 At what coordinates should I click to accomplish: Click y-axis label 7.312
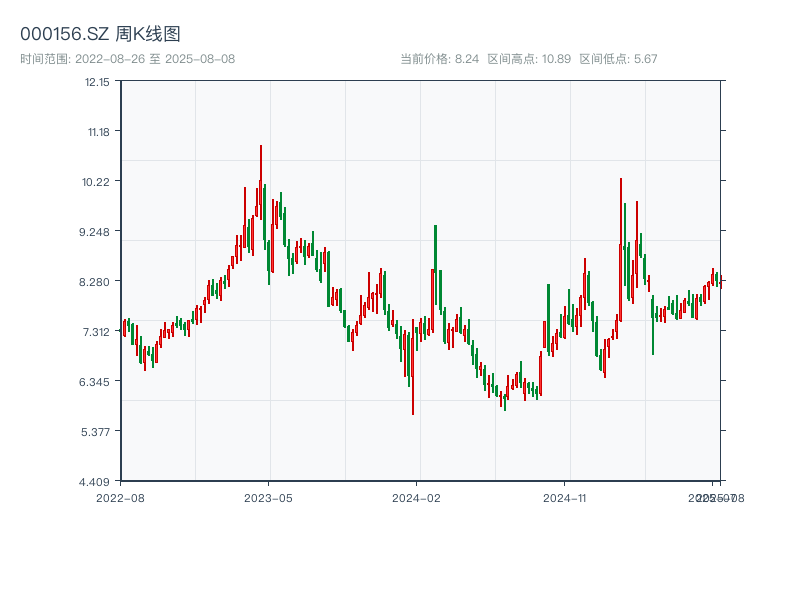click(96, 332)
